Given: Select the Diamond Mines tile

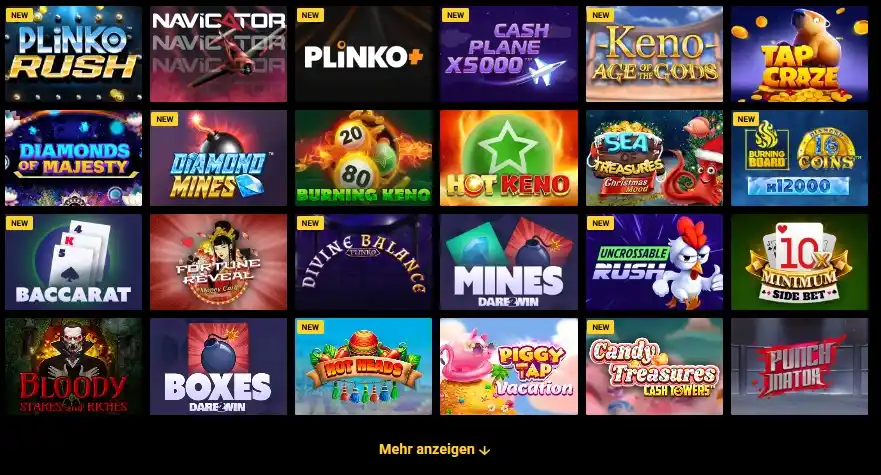Looking at the screenshot, I should click(219, 158).
